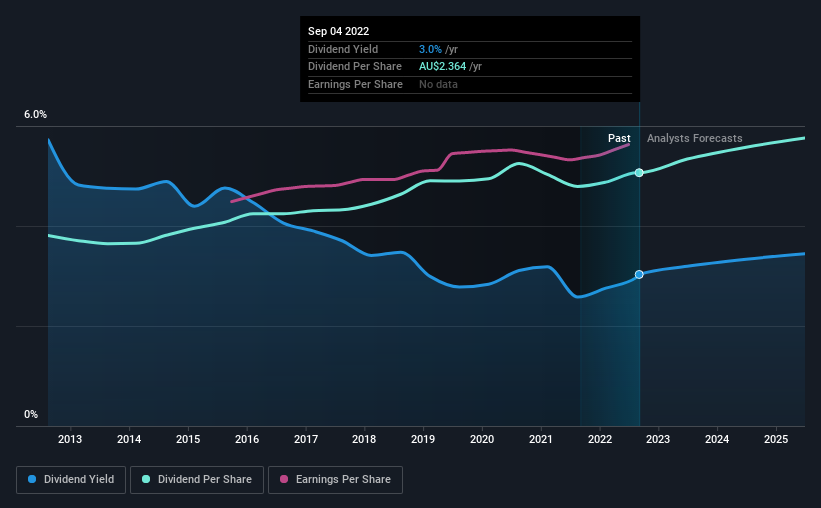Select the Dividend Per Share data point marker
Image resolution: width=821 pixels, height=508 pixels.
[x=639, y=173]
